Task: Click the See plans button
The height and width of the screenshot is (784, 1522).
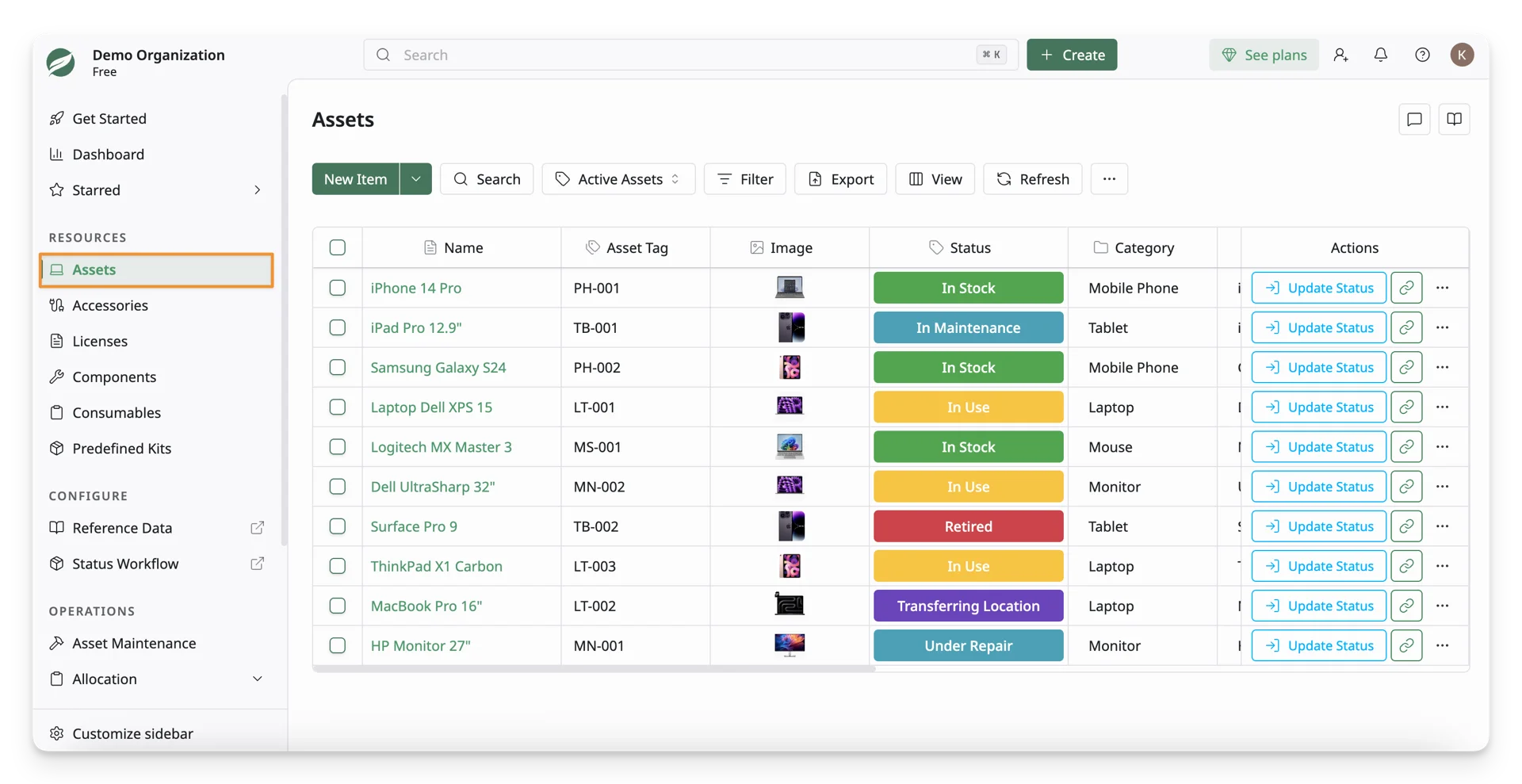Action: pos(1264,55)
